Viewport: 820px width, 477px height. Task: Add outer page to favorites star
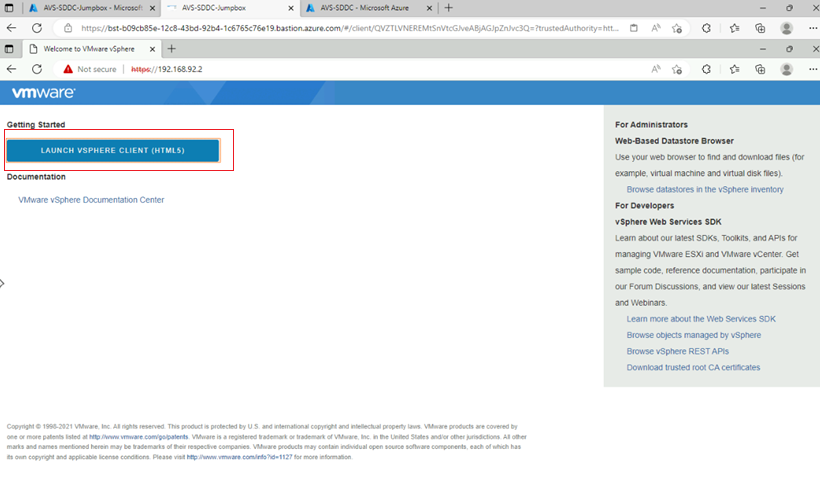tap(677, 28)
